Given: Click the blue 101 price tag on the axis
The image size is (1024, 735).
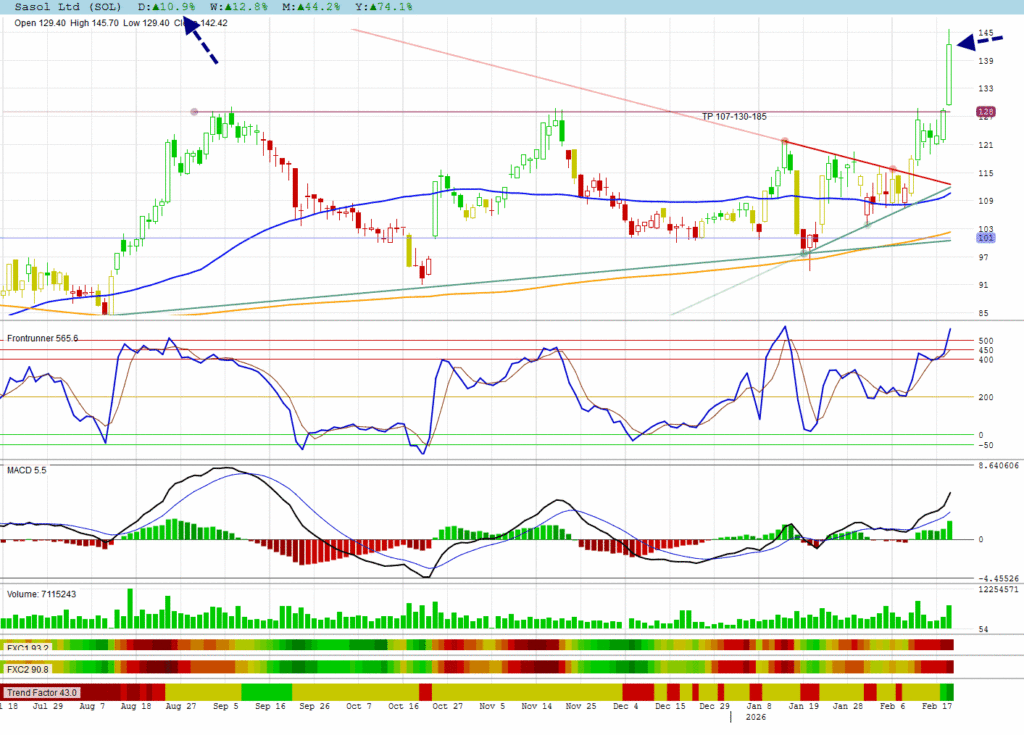Looking at the screenshot, I should coord(985,238).
